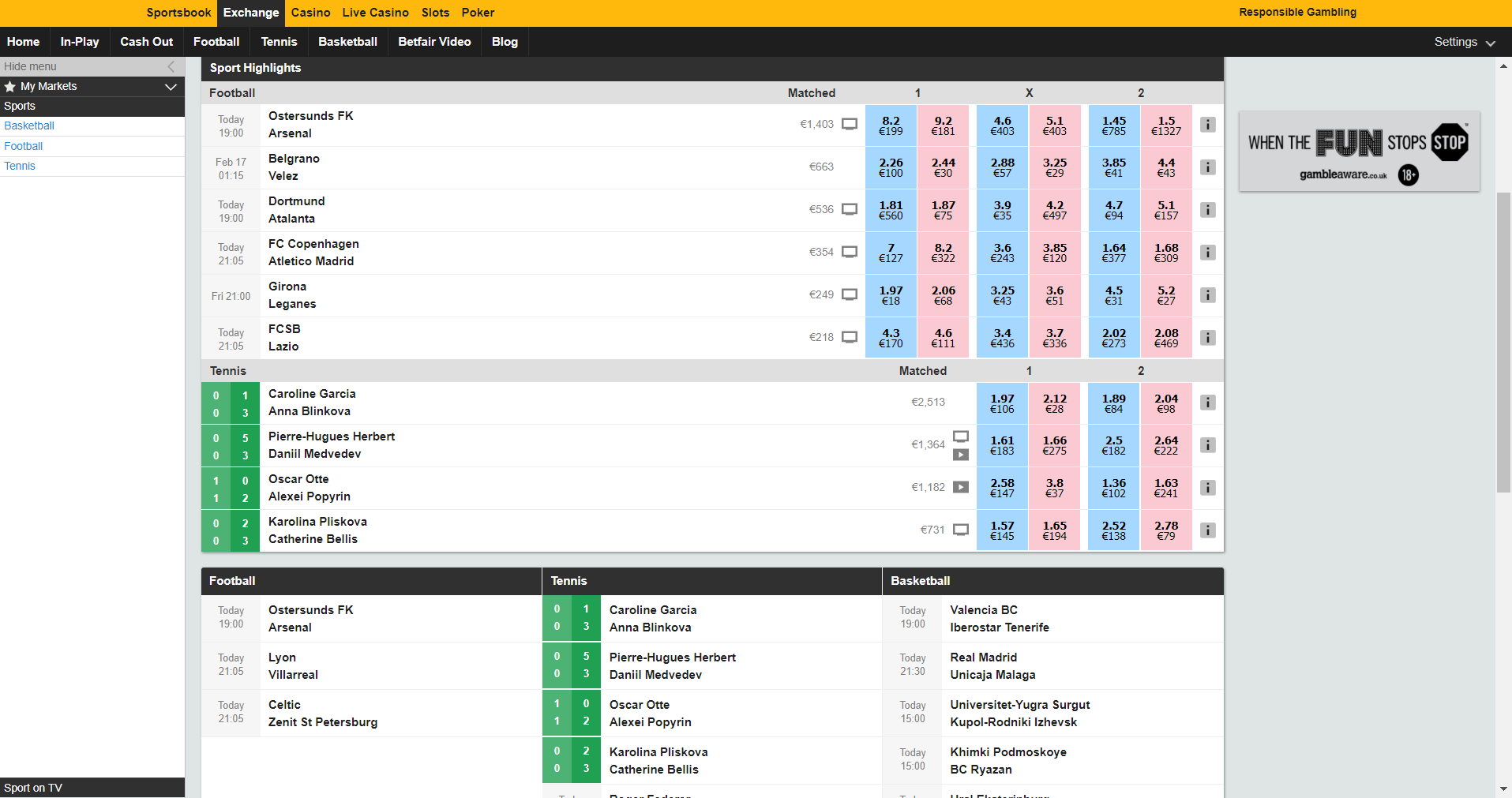Click info icon for Caroline Garcia match
1512x798 pixels.
click(1207, 403)
